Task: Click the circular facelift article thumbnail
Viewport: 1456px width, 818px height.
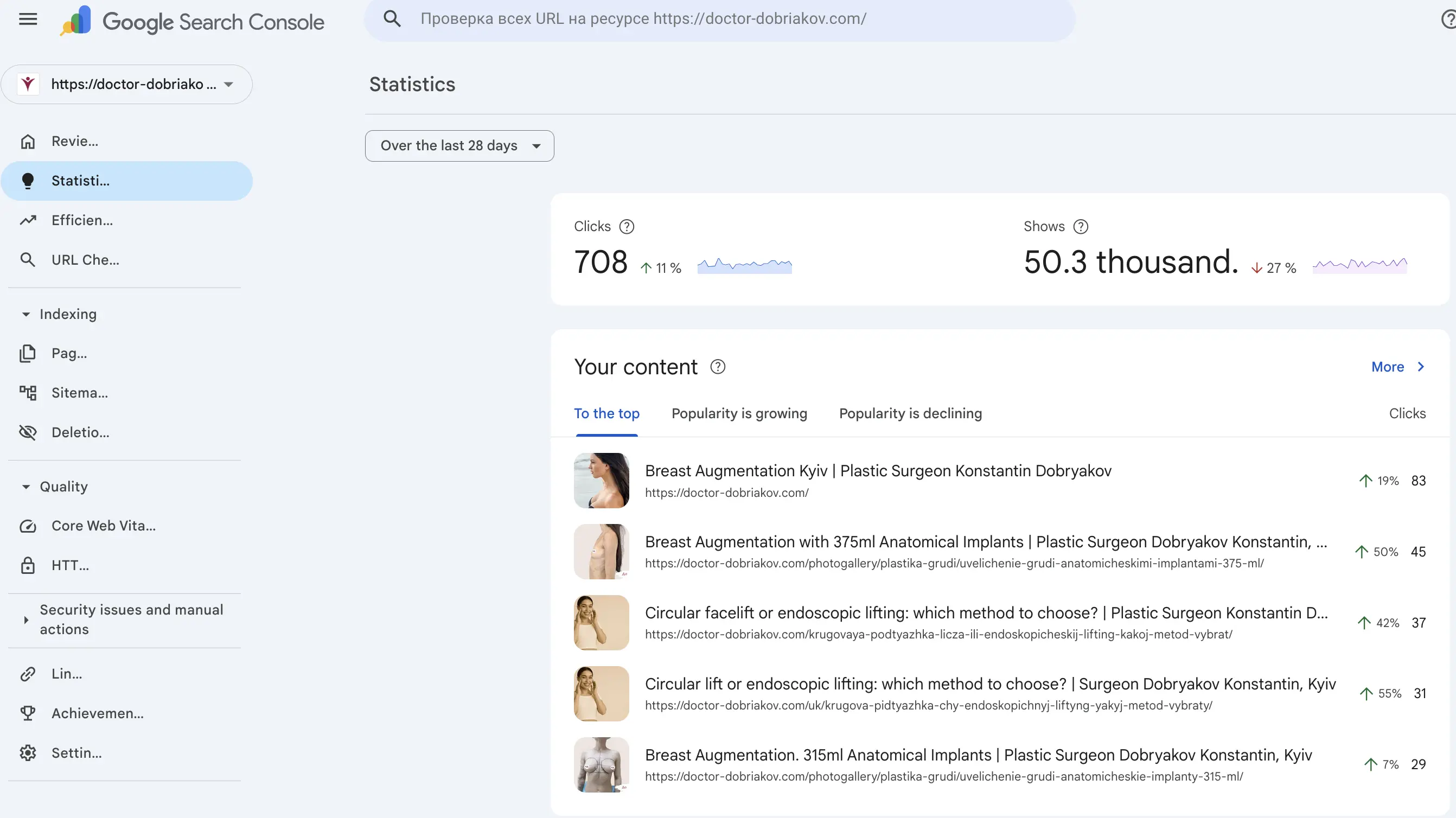Action: coord(602,622)
